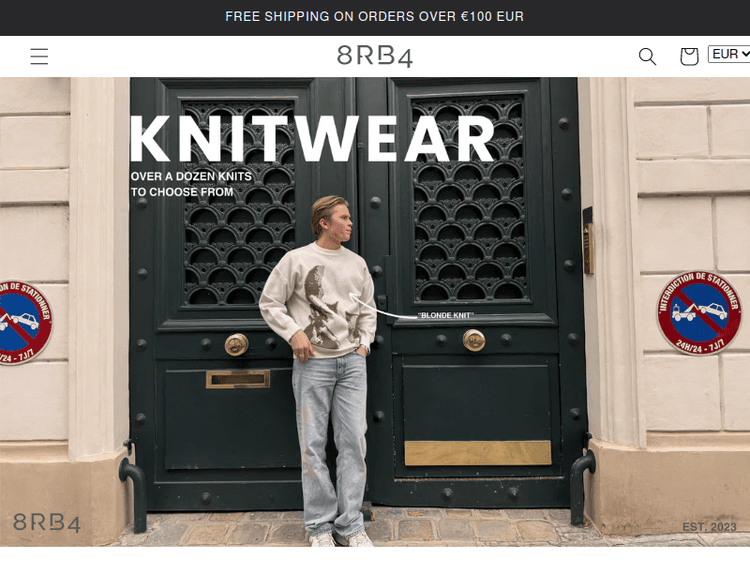Expand the EUR currency dropdown
750x563 pixels.
[x=729, y=54]
